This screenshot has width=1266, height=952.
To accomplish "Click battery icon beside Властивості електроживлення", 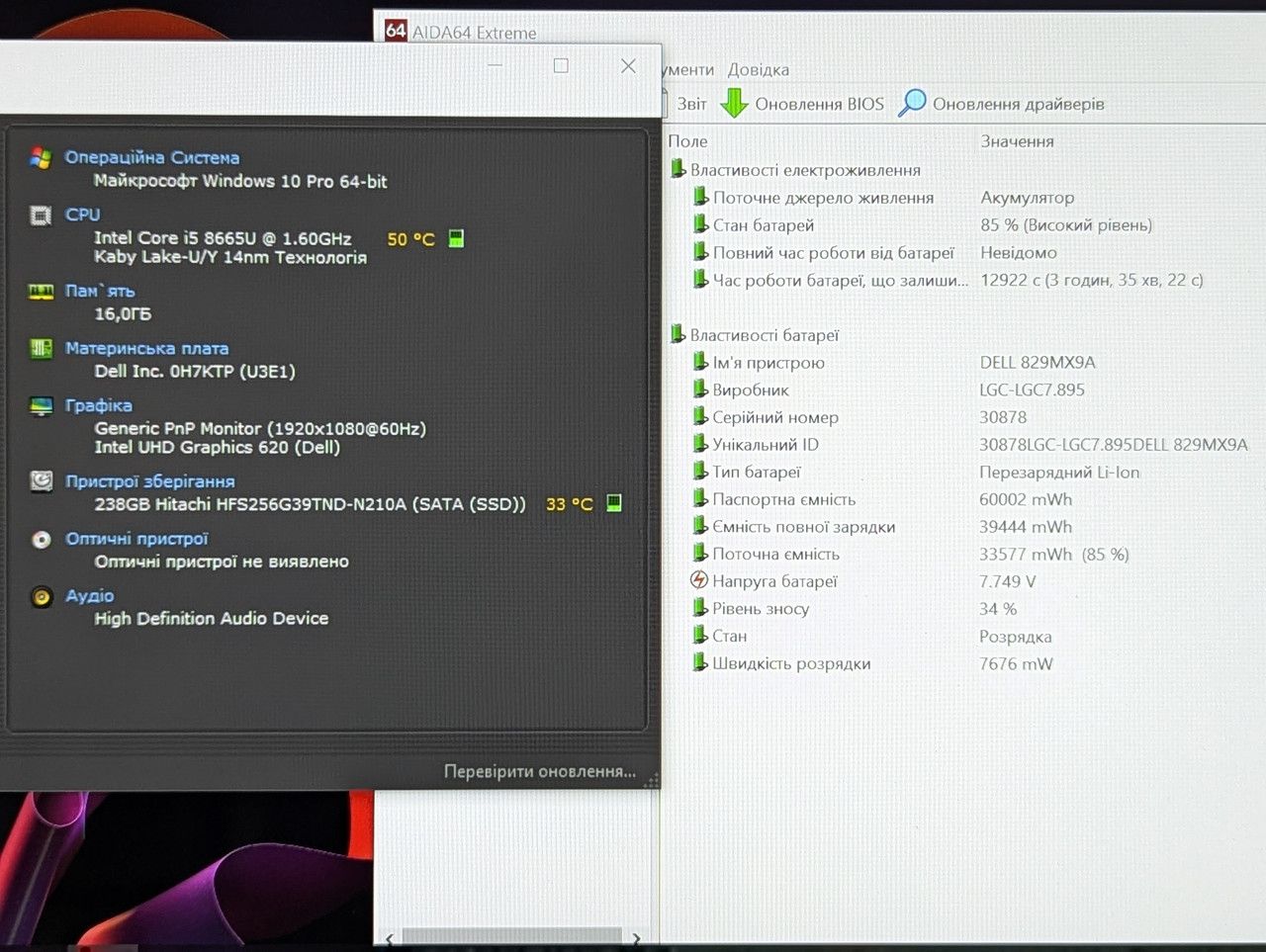I will coord(678,169).
